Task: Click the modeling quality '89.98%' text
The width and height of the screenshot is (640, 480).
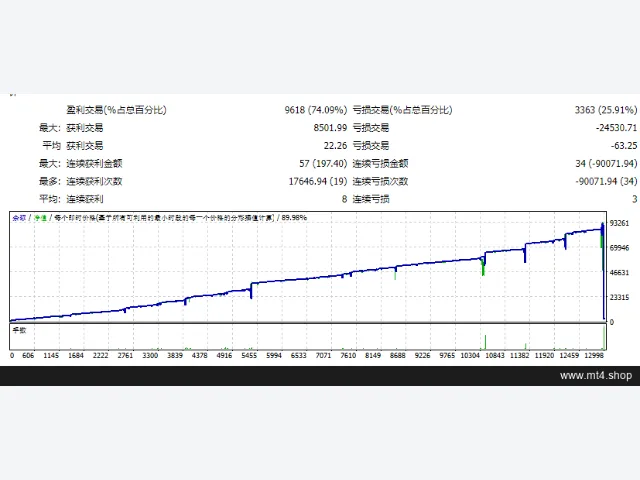Action: point(294,218)
